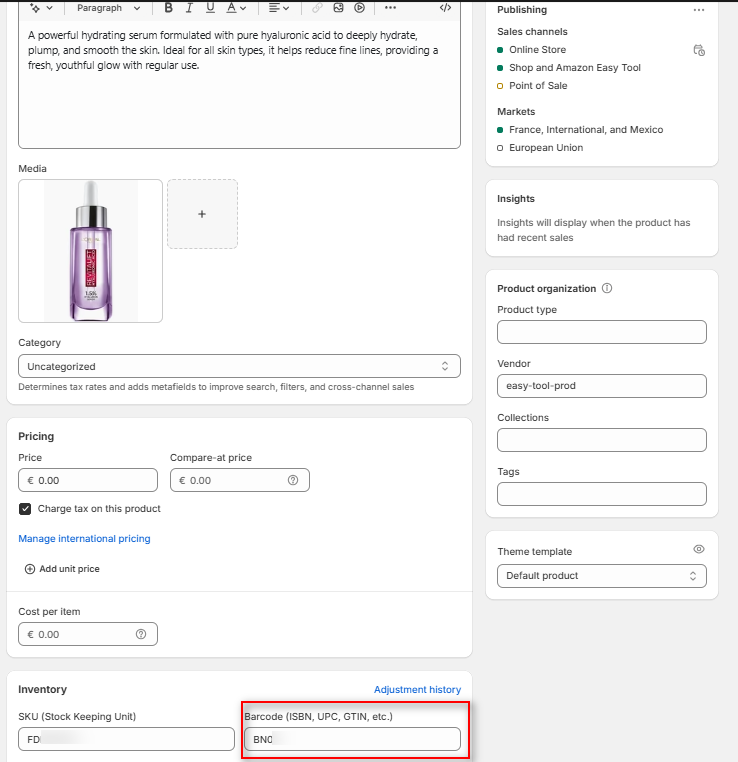738x762 pixels.
Task: Apply underline formatting in the editor
Action: 210,8
